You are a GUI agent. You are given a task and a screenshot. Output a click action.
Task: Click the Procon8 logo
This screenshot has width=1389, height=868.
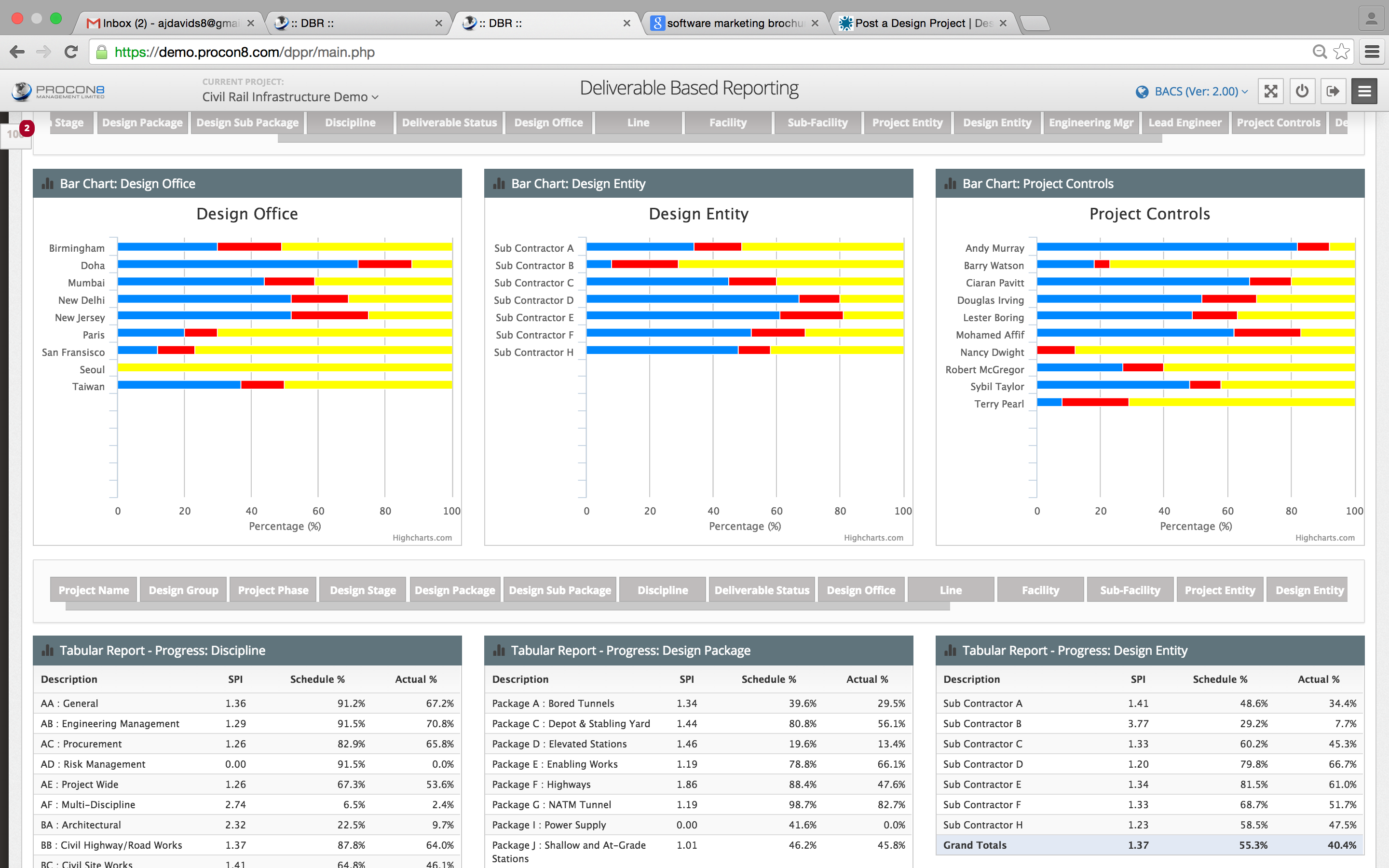point(58,91)
